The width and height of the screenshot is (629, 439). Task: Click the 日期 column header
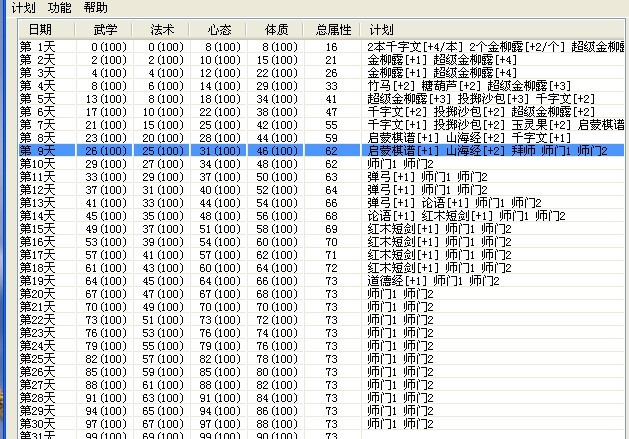tap(39, 30)
